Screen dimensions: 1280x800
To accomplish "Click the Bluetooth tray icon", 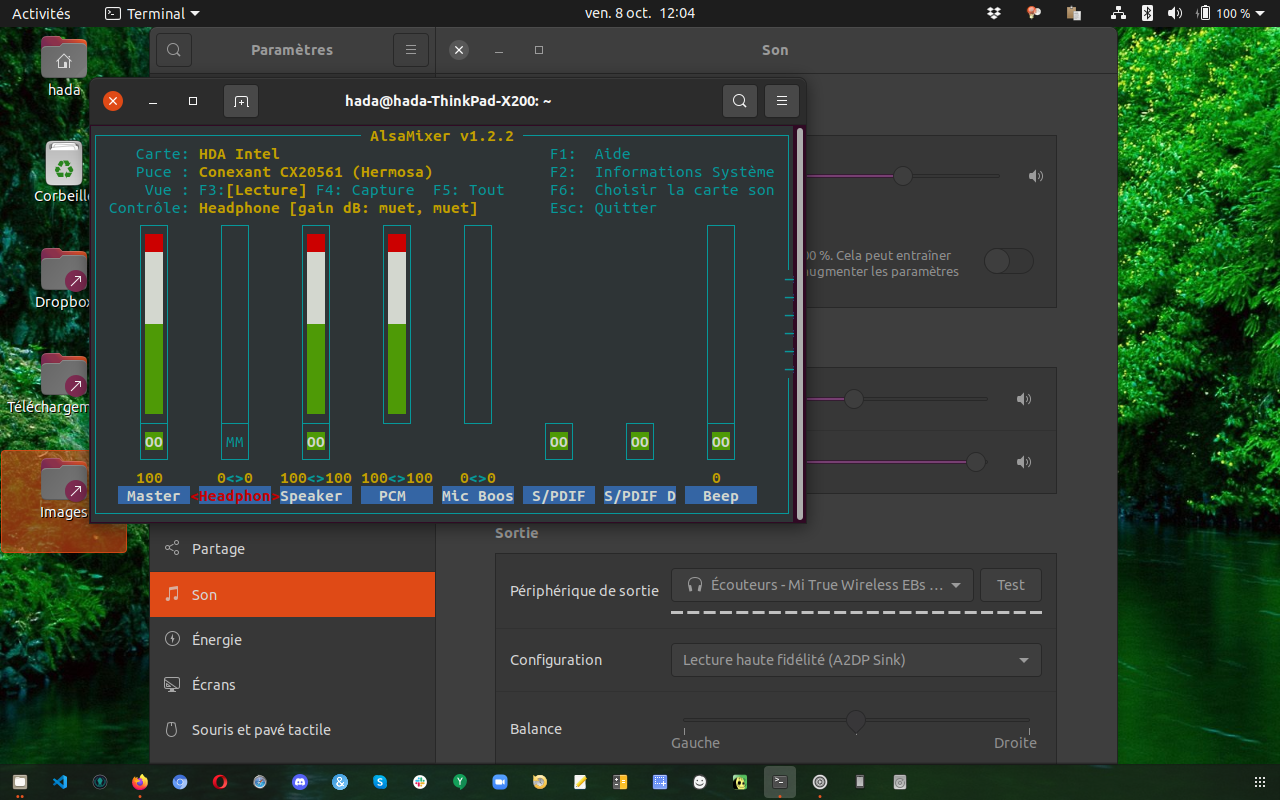I will (1148, 13).
